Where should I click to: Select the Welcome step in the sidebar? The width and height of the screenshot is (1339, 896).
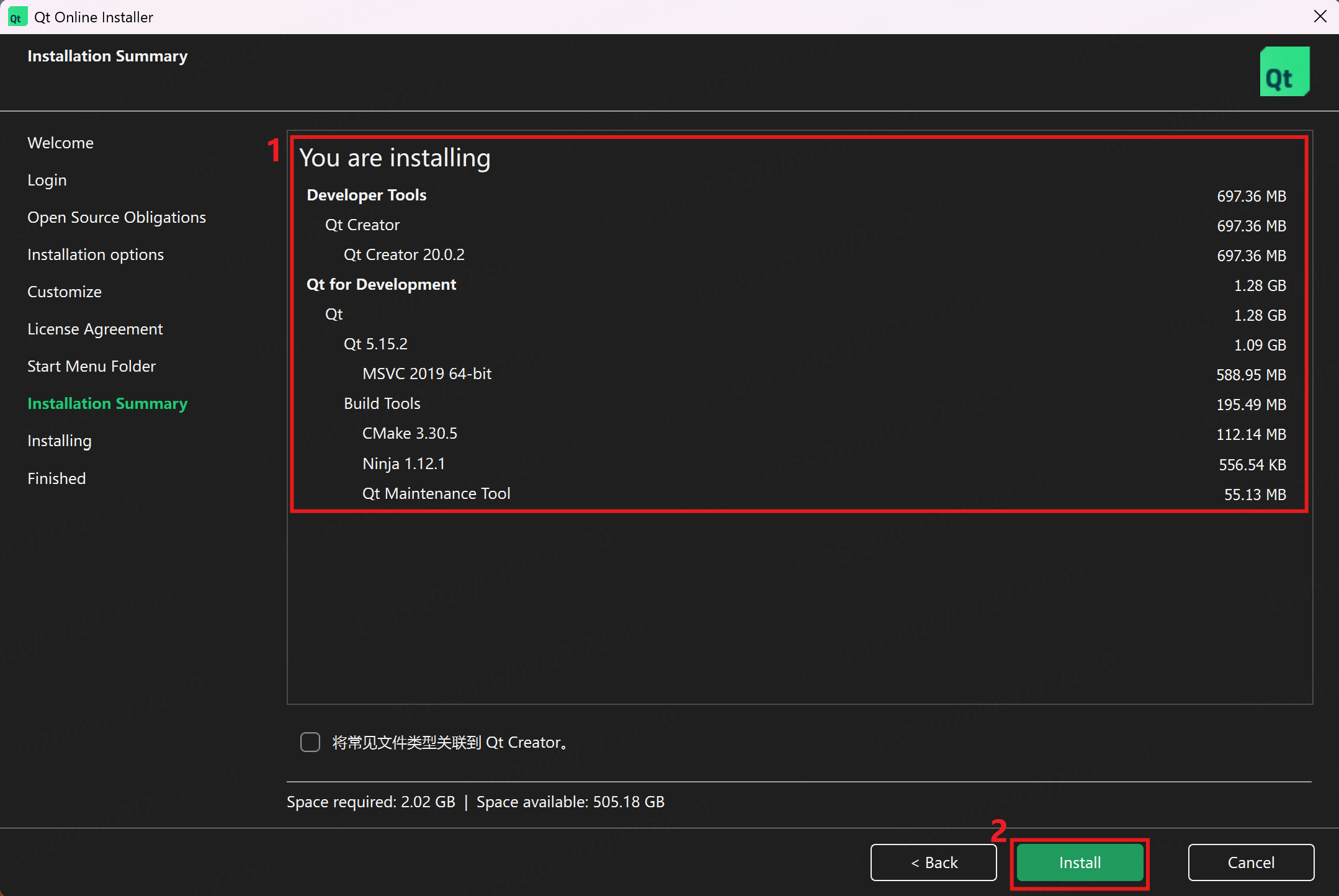tap(60, 143)
